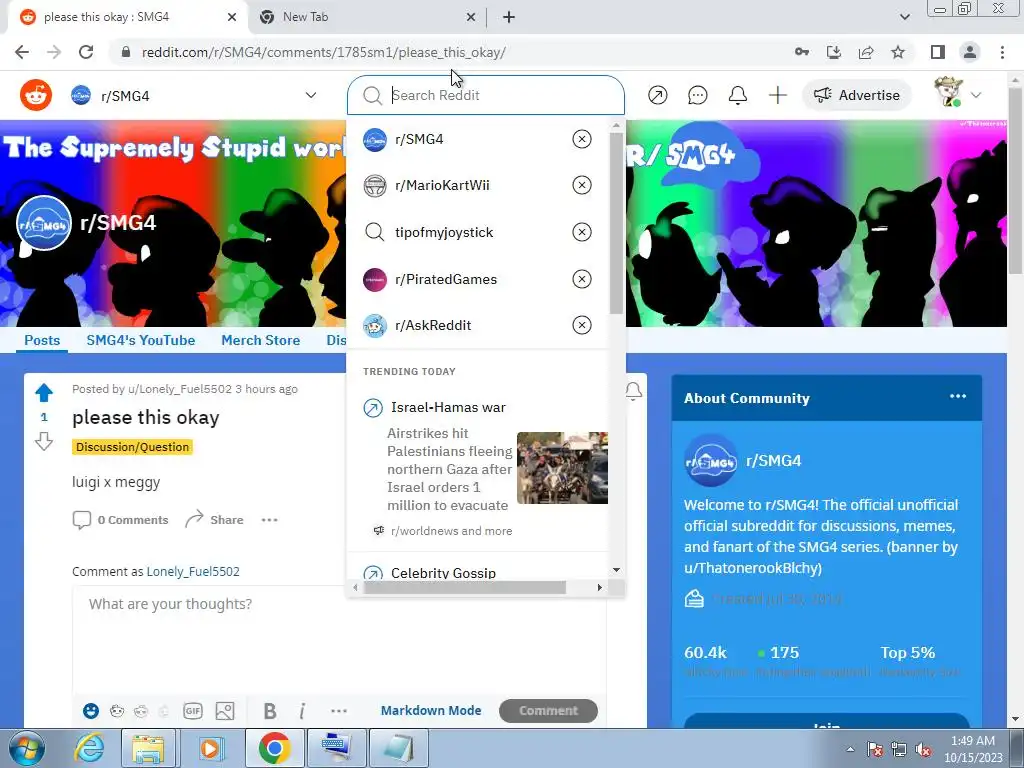Click the Share button on post
The height and width of the screenshot is (768, 1024).
(x=214, y=520)
